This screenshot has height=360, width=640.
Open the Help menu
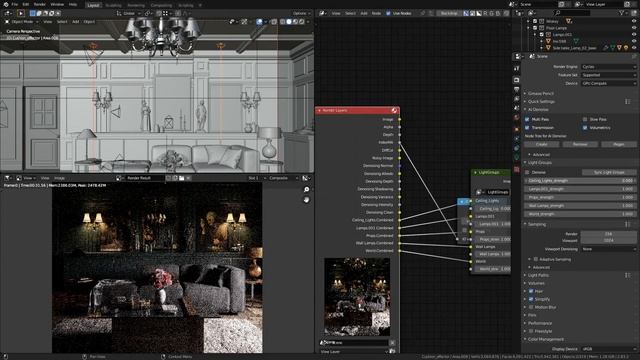(x=73, y=4)
